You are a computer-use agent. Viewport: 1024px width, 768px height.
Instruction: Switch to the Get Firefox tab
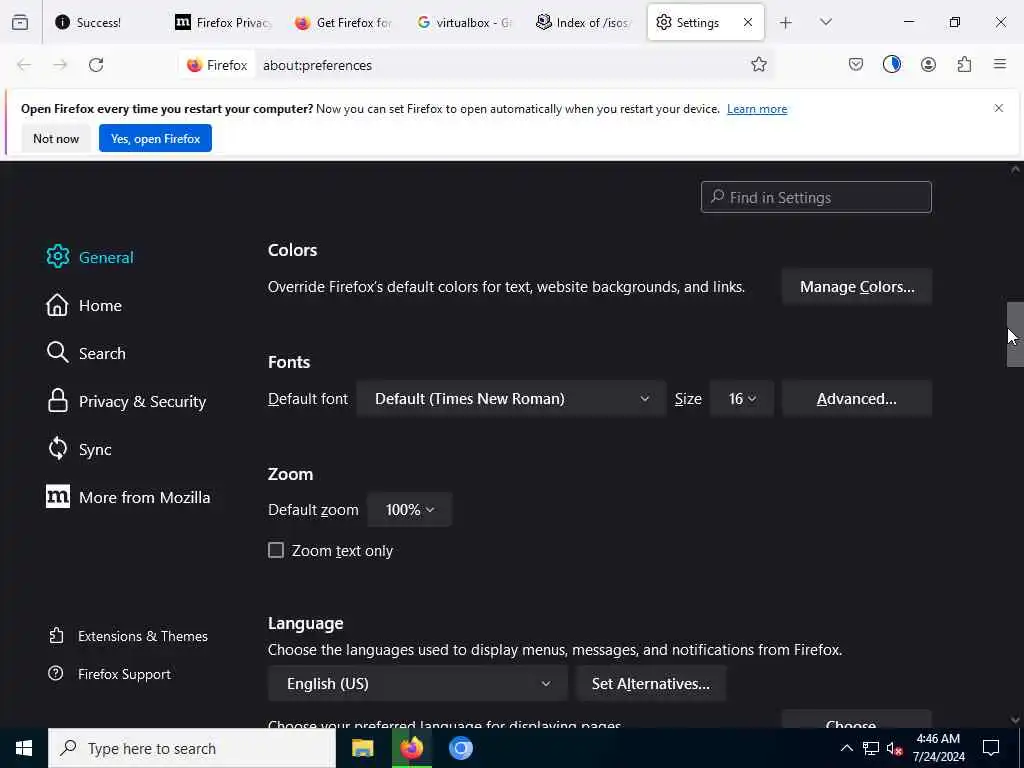344,23
